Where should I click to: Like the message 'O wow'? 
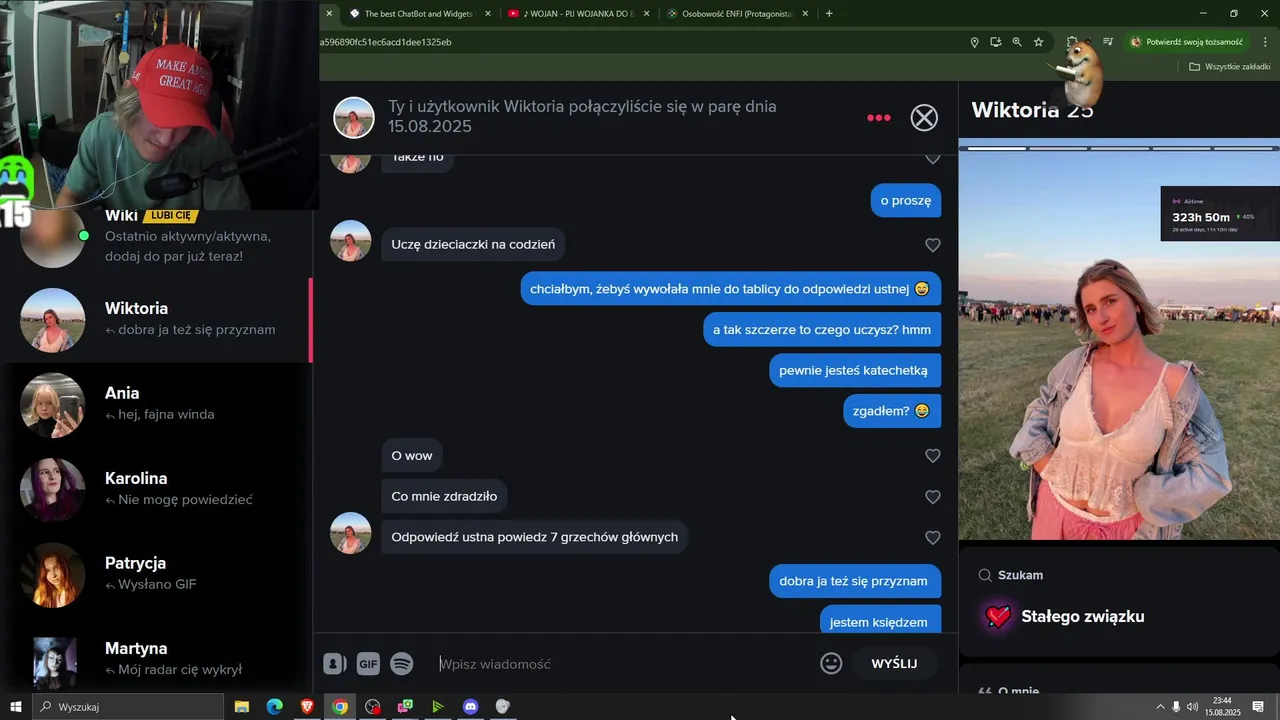click(933, 456)
